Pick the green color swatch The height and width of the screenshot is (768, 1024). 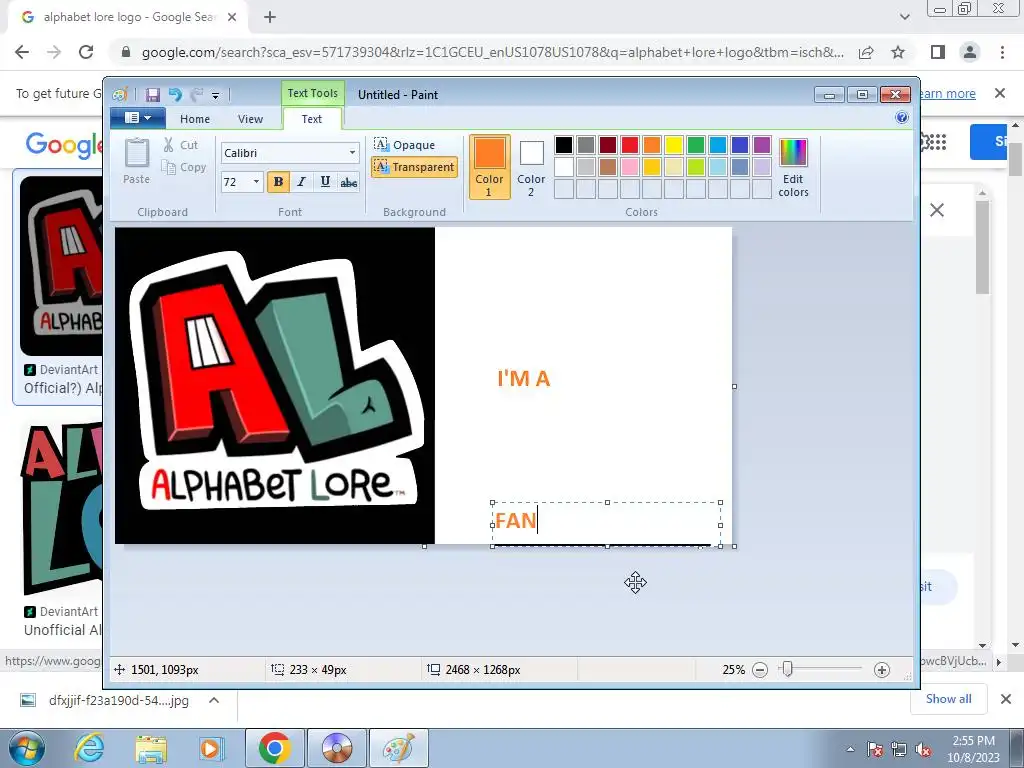pyautogui.click(x=696, y=145)
